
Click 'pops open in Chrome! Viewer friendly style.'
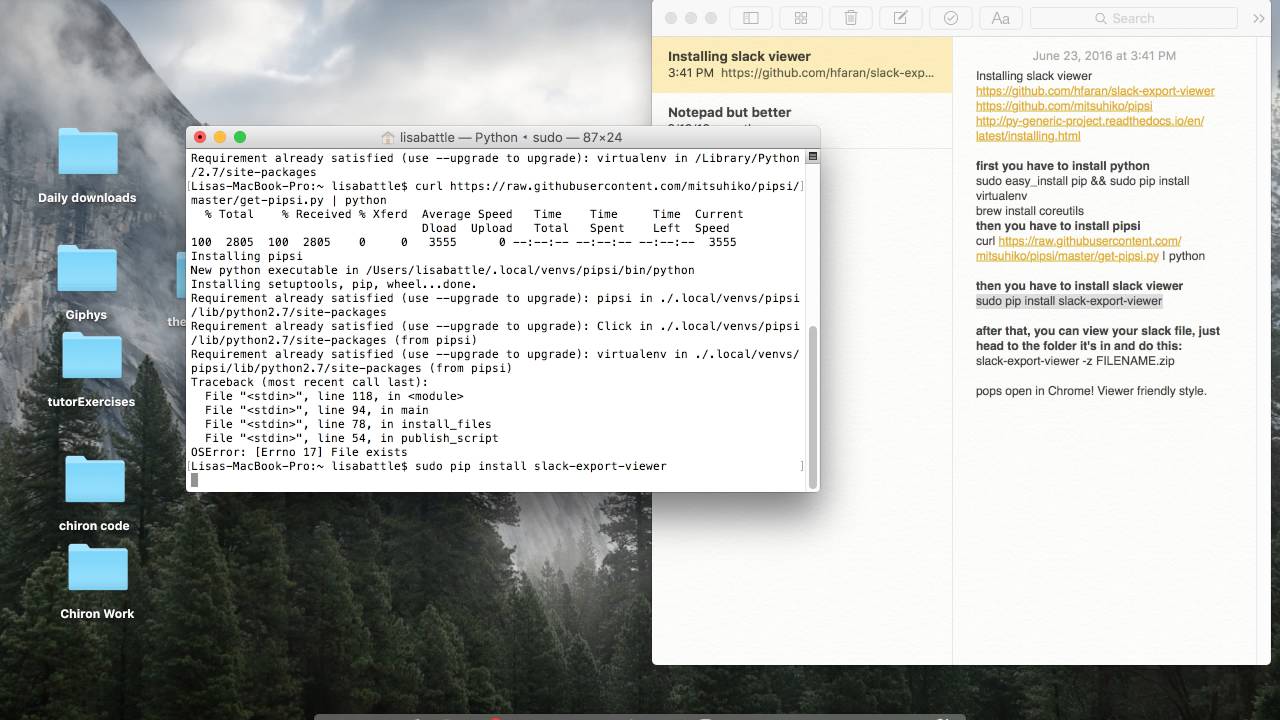tap(1091, 391)
